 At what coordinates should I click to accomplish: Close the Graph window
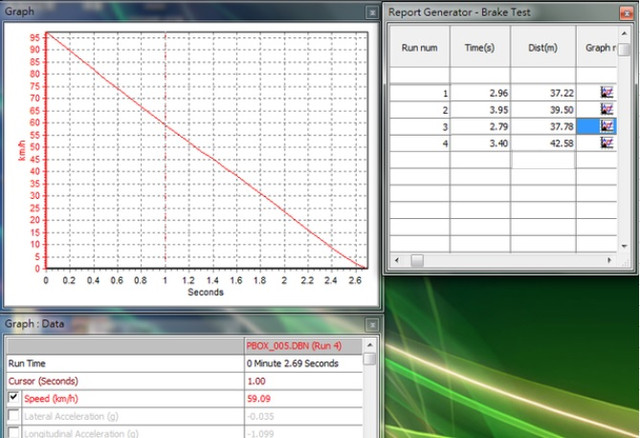click(x=372, y=12)
